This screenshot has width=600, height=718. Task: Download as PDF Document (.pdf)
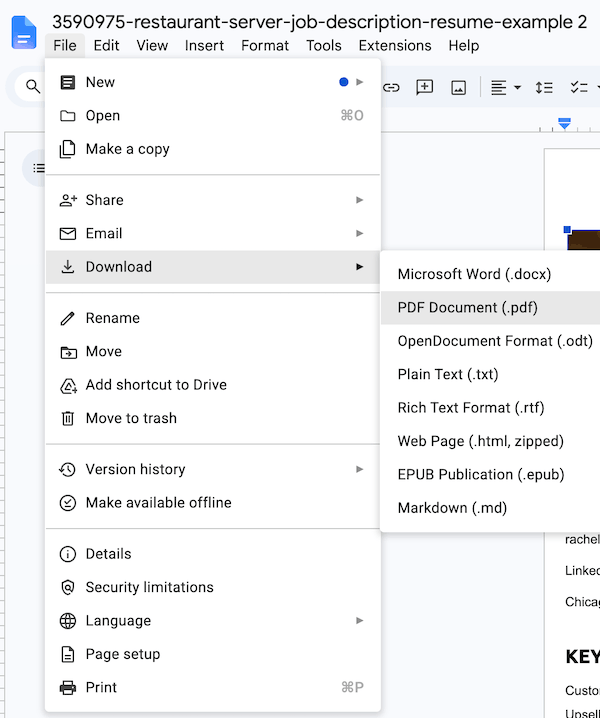point(491,308)
